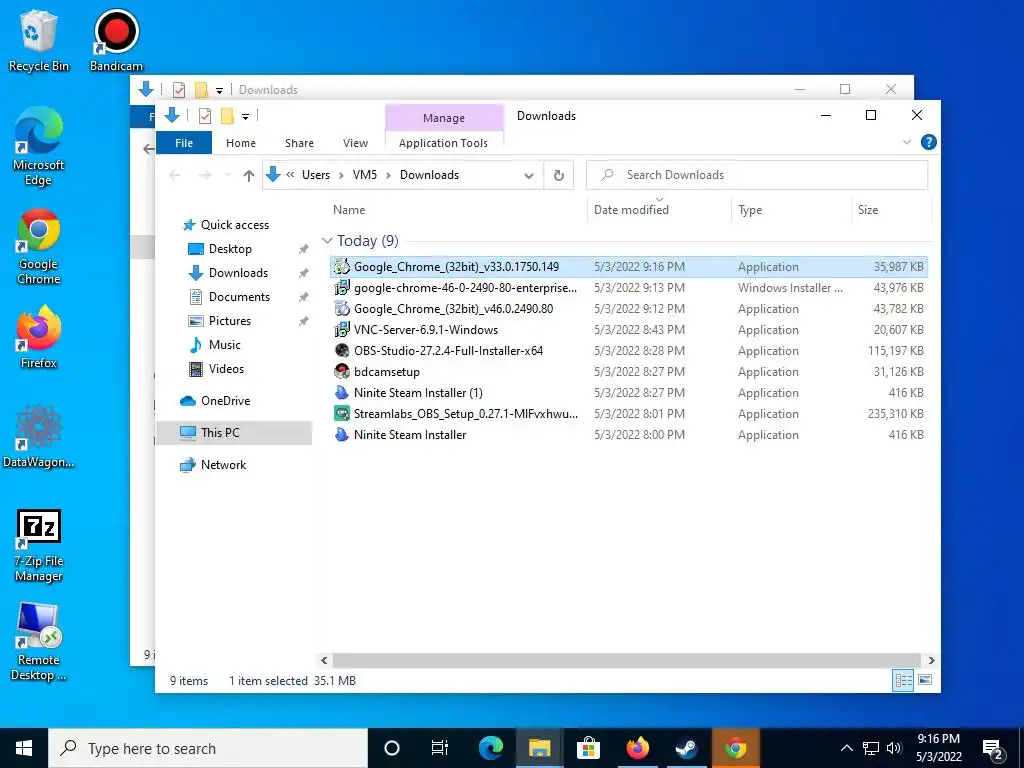Screen dimensions: 1024x768
Task: Open Remote Desktop desktop shortcut
Action: pos(38,642)
